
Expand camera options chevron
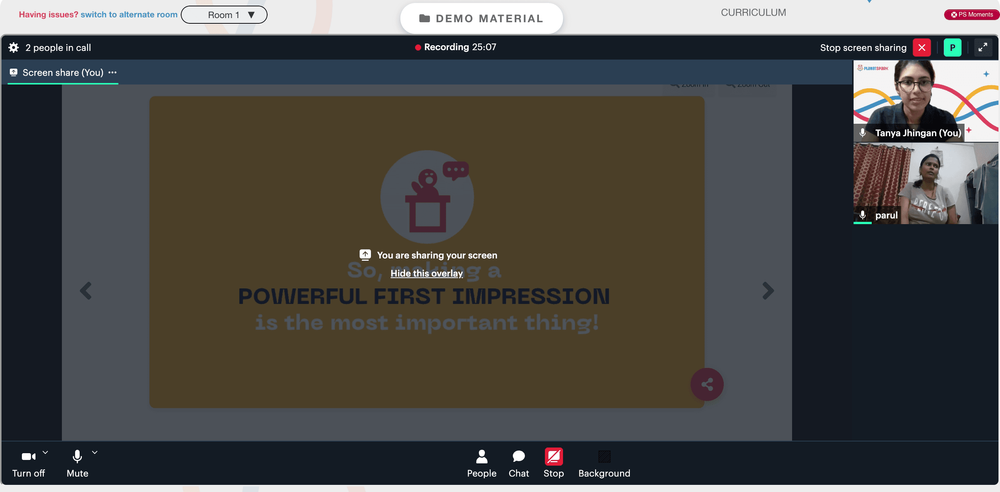tap(45, 453)
